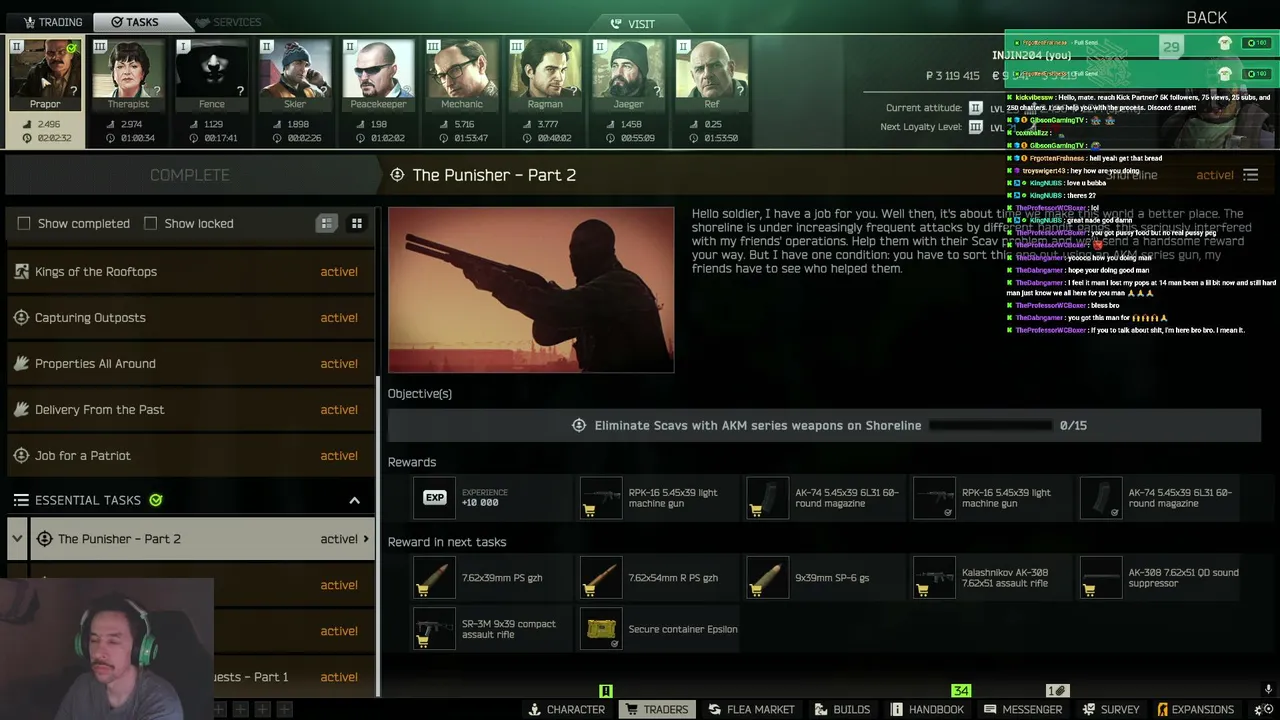Inspect the Kalashnikov AK-308 rifle reward icon
The image size is (1280, 720).
[934, 578]
